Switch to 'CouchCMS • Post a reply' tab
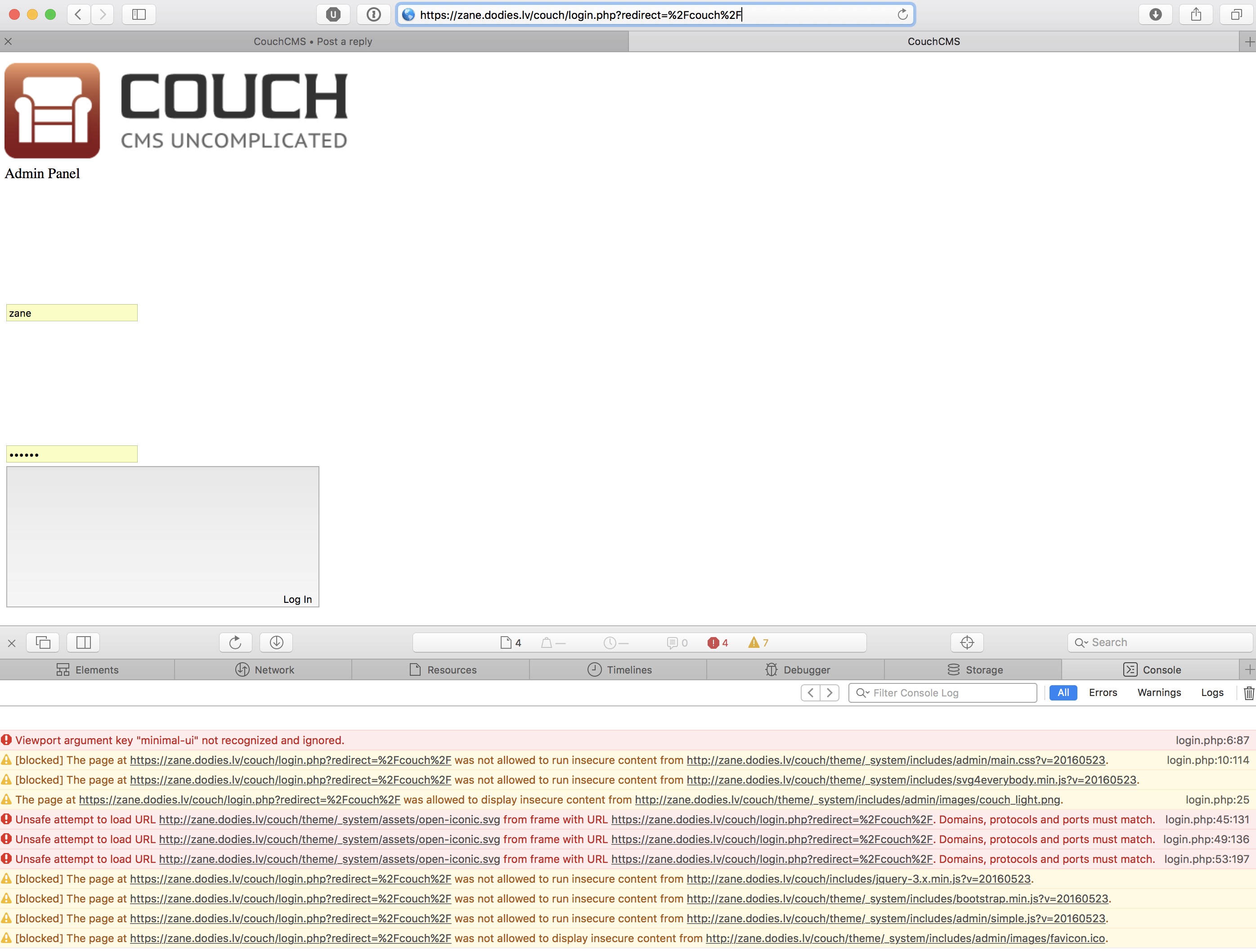The height and width of the screenshot is (952, 1256). 314,41
